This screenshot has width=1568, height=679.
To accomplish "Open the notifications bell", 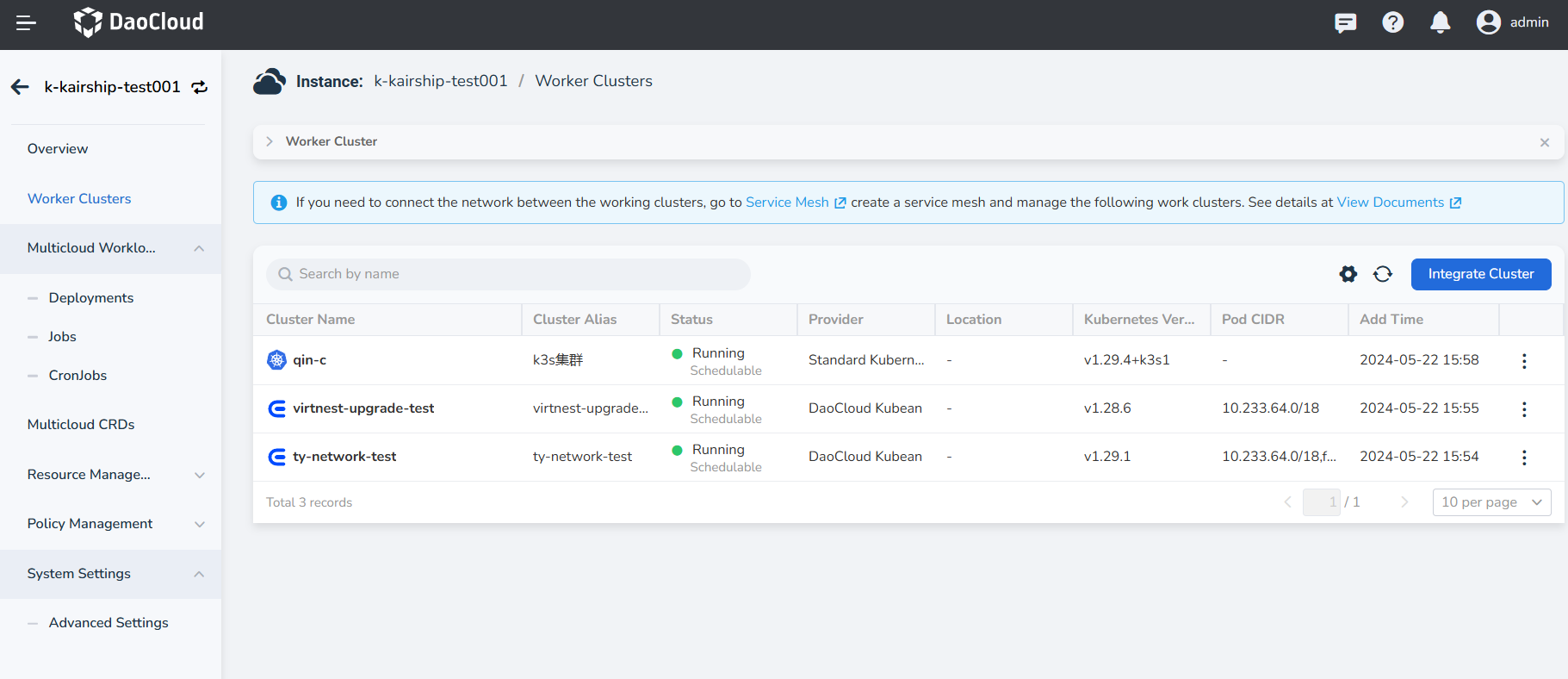I will pyautogui.click(x=1440, y=23).
